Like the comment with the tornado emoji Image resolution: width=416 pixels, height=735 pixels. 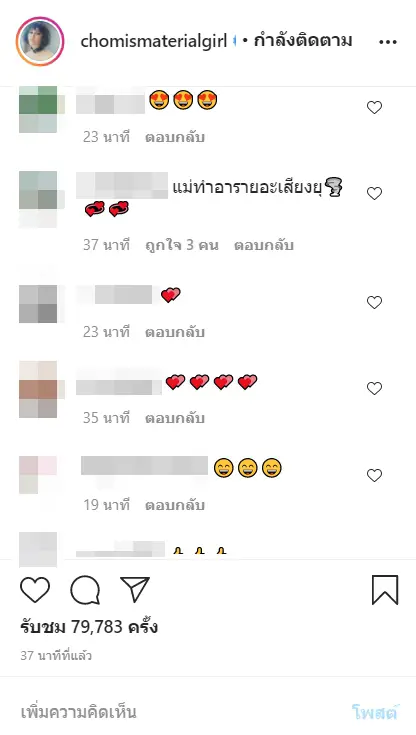click(x=374, y=194)
